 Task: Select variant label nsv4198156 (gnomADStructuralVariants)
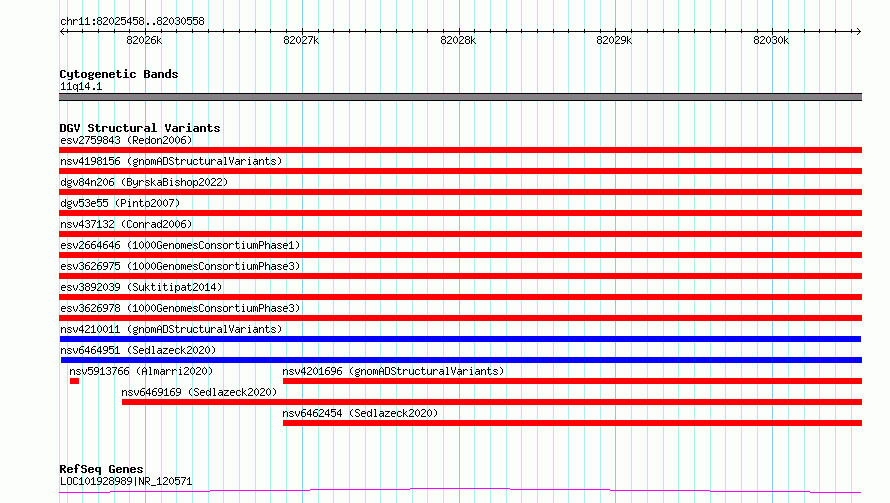171,161
